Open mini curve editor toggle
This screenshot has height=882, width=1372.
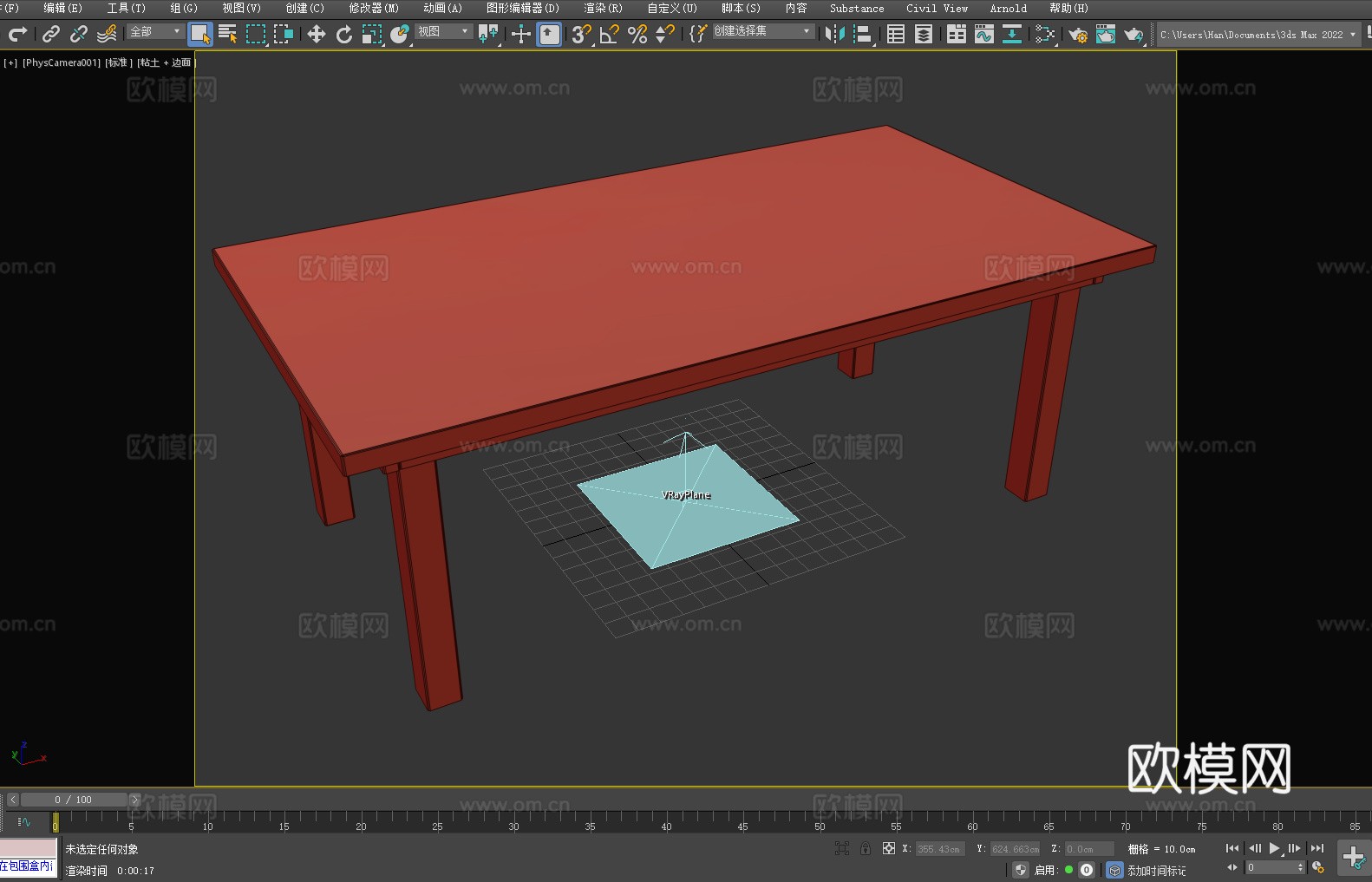tap(23, 821)
